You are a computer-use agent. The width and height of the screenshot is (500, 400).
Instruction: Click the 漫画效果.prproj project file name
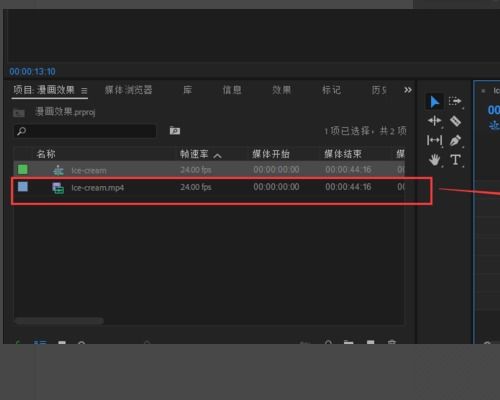coord(65,112)
